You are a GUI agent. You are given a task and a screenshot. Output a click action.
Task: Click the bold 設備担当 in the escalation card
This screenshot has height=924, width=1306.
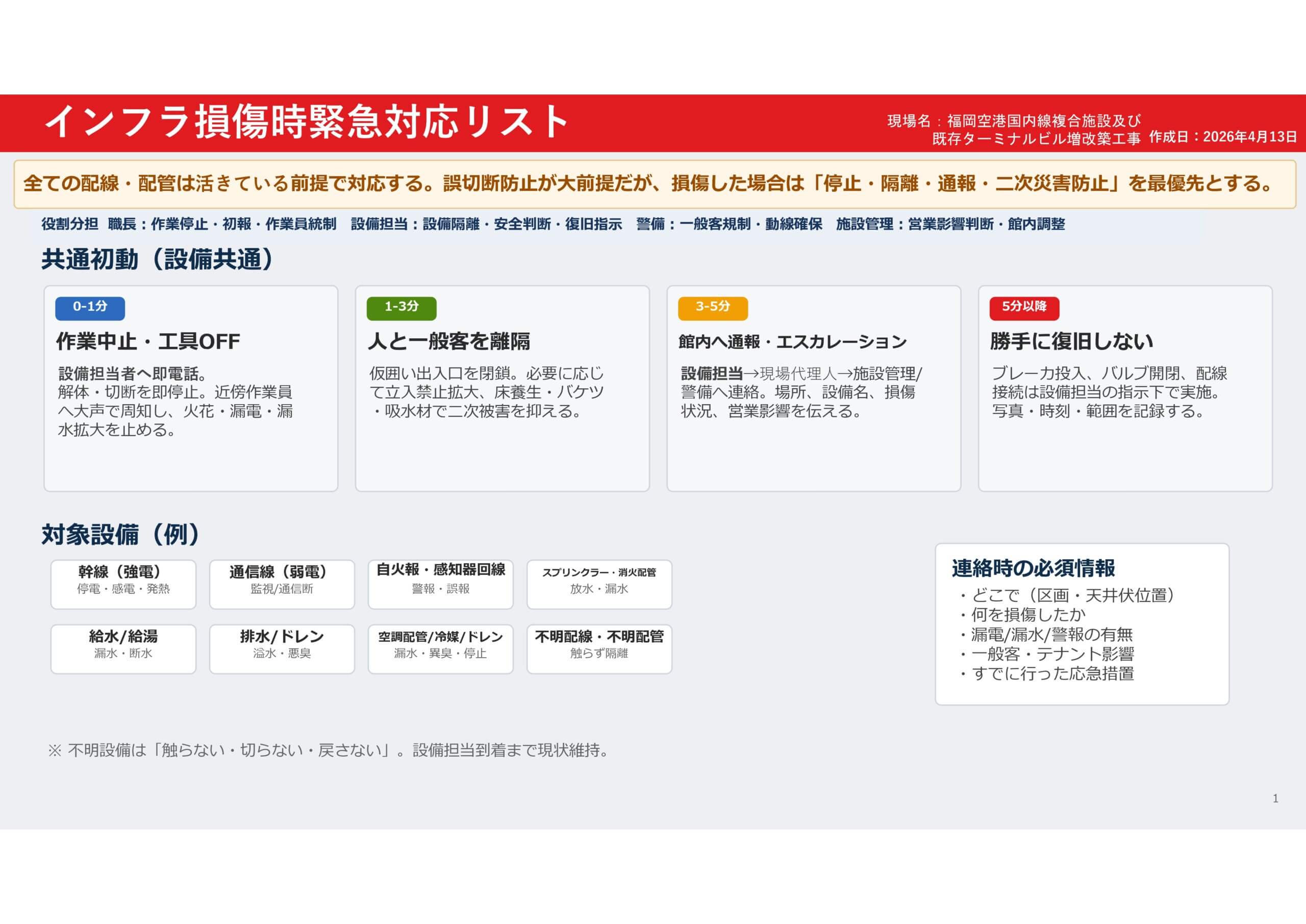pos(712,374)
